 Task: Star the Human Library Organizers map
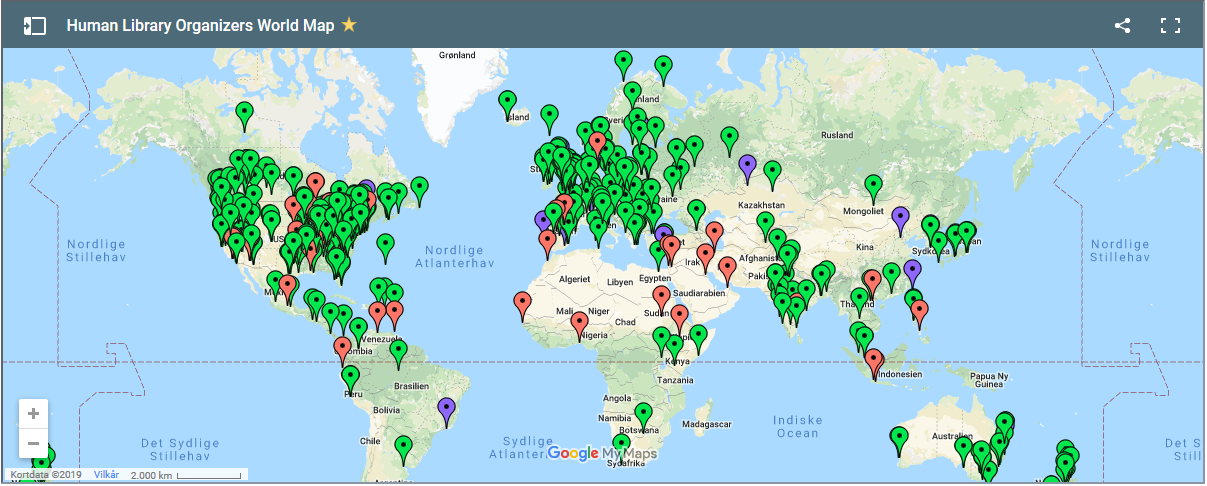pos(349,25)
